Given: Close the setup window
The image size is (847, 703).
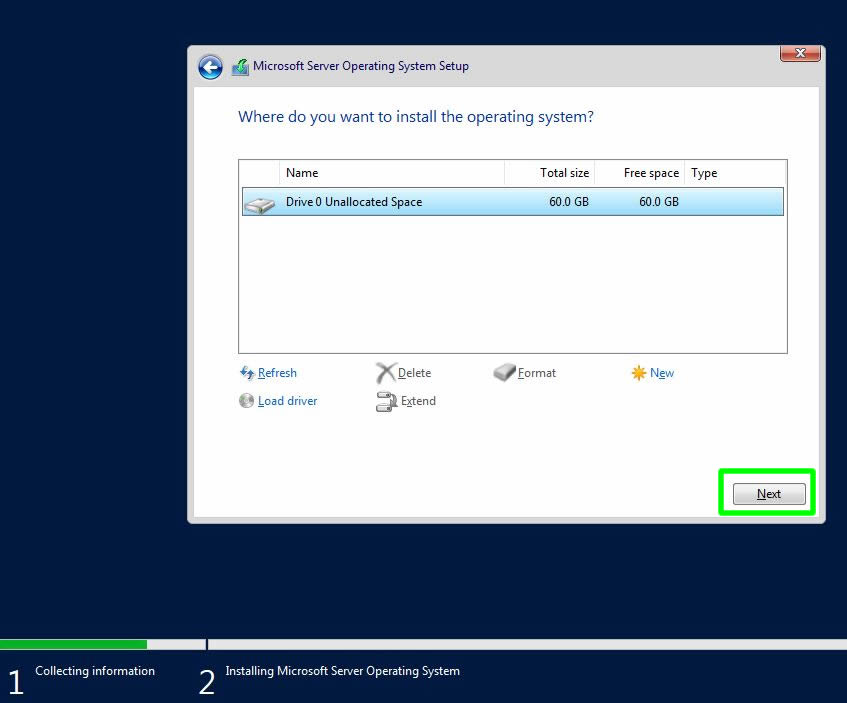Looking at the screenshot, I should click(x=800, y=54).
